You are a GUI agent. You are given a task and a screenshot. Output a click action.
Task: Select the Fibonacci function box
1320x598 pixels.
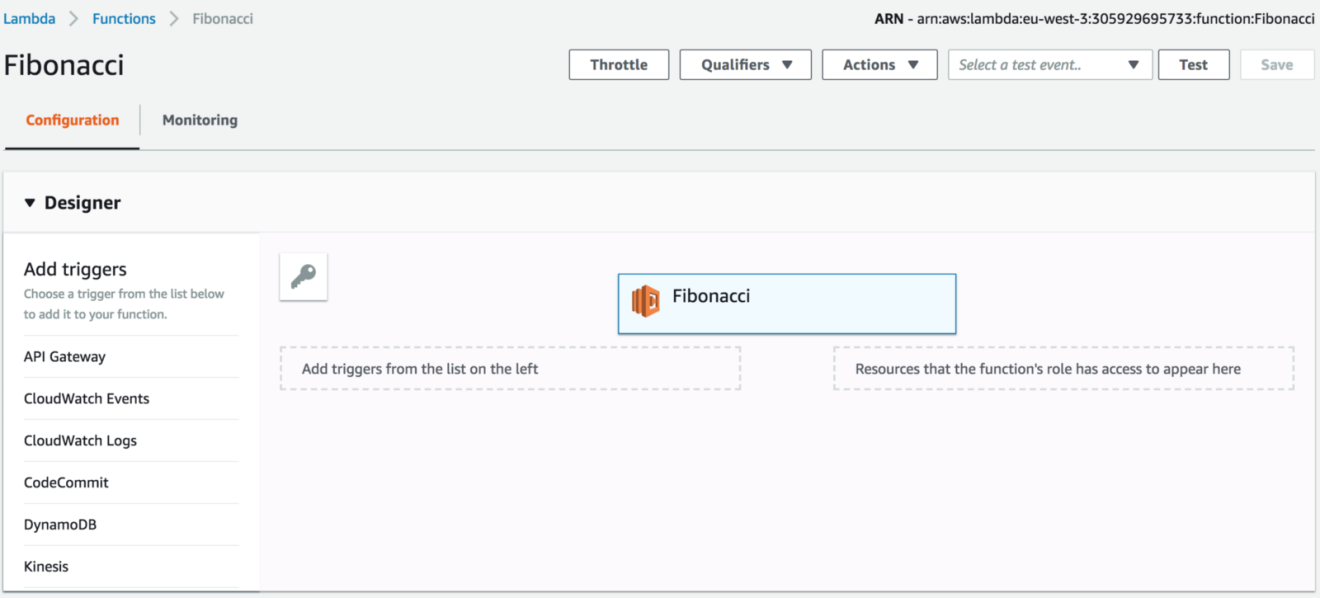point(787,304)
